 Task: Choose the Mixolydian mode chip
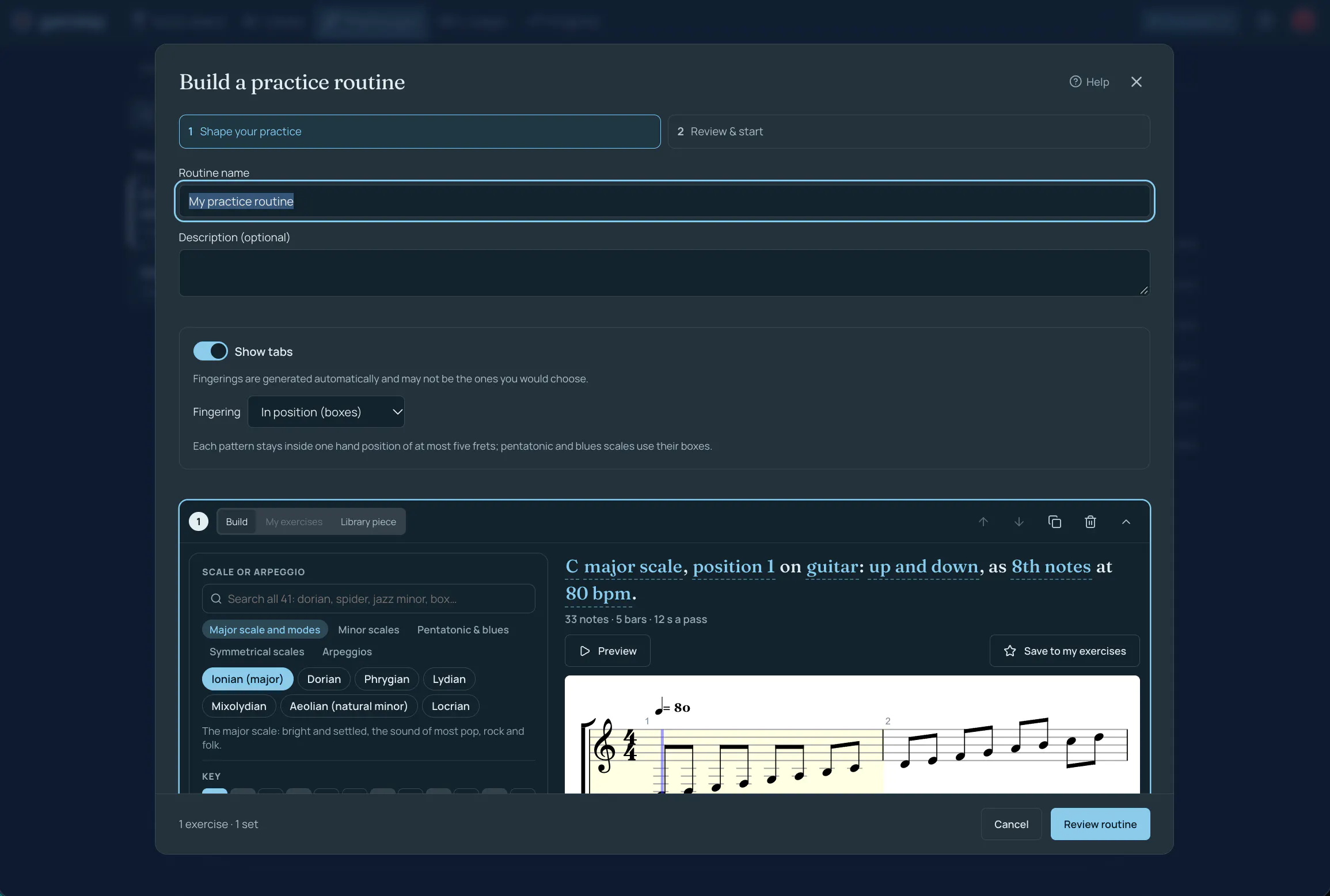[239, 706]
